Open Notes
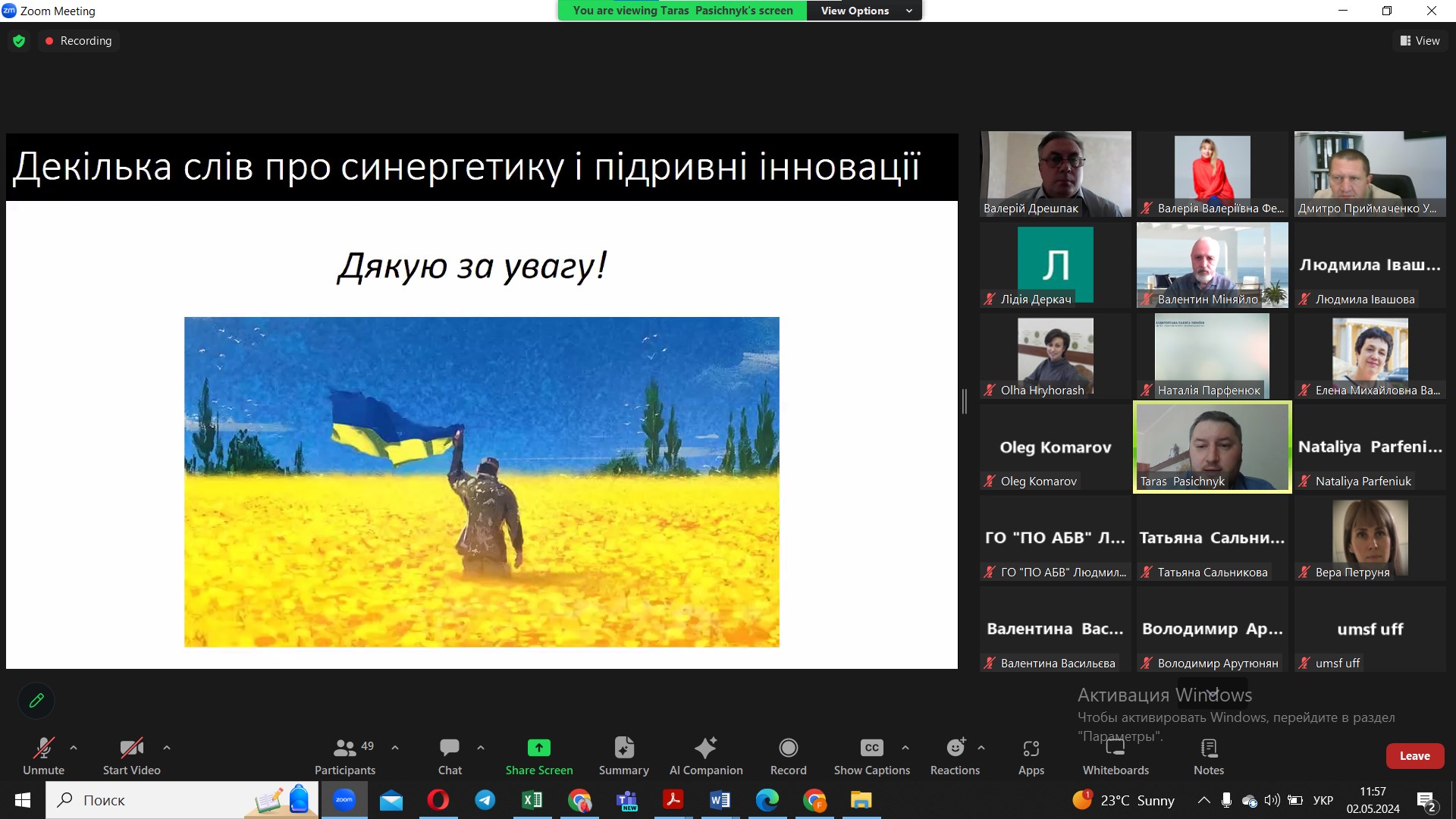 point(1209,756)
